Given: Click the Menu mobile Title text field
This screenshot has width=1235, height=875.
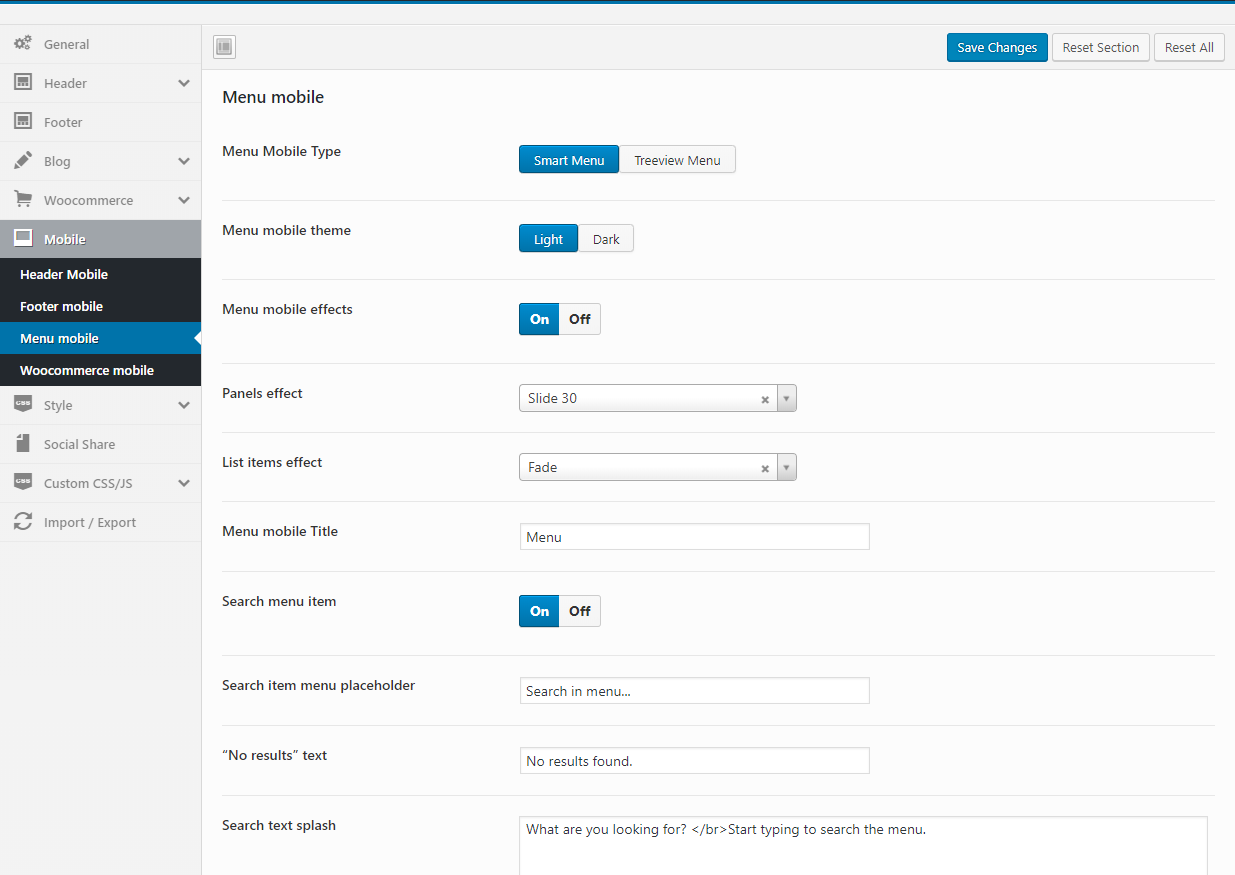Looking at the screenshot, I should point(694,537).
